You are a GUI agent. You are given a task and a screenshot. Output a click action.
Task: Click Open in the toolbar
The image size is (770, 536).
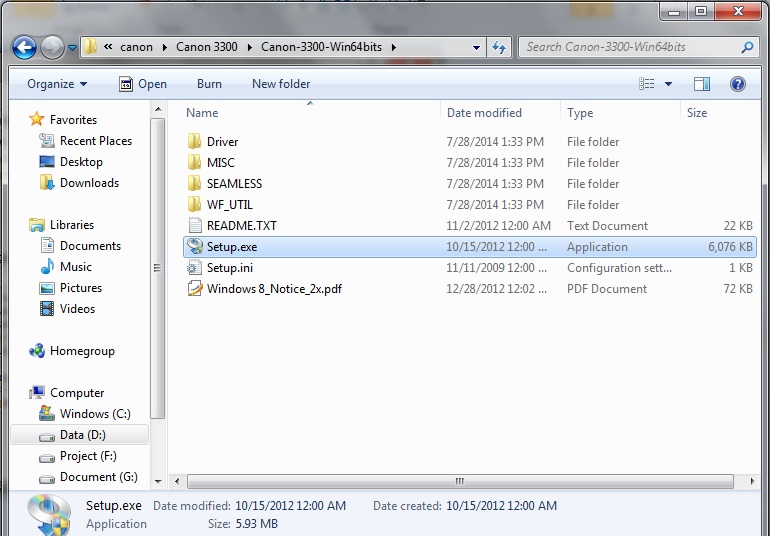pyautogui.click(x=143, y=84)
